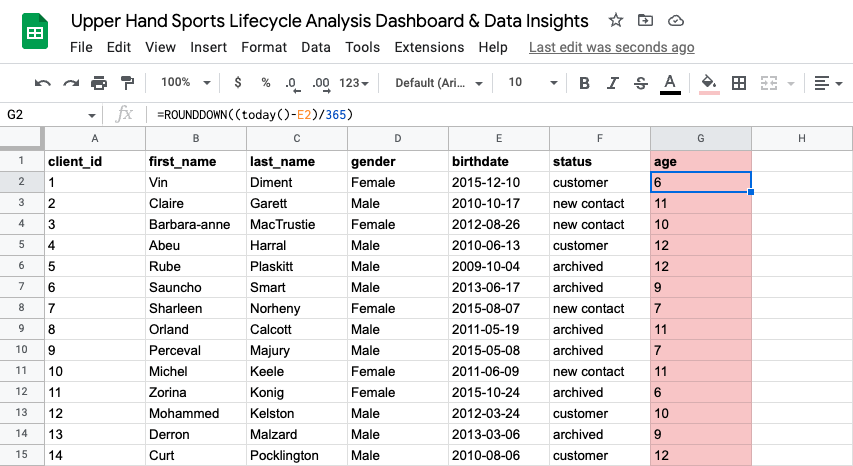This screenshot has width=853, height=466.
Task: Click the cell containing 'MacTrustie'
Action: [296, 225]
